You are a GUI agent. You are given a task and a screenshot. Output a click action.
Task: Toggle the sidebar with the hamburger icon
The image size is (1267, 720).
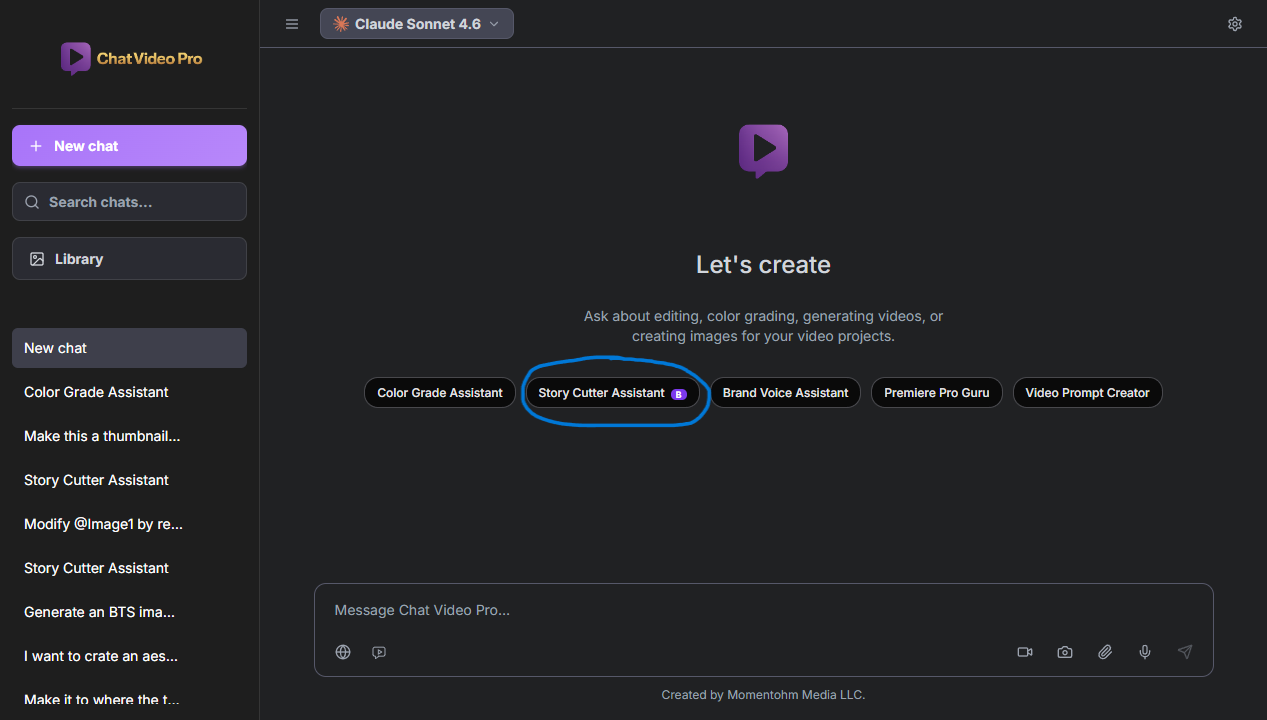292,24
